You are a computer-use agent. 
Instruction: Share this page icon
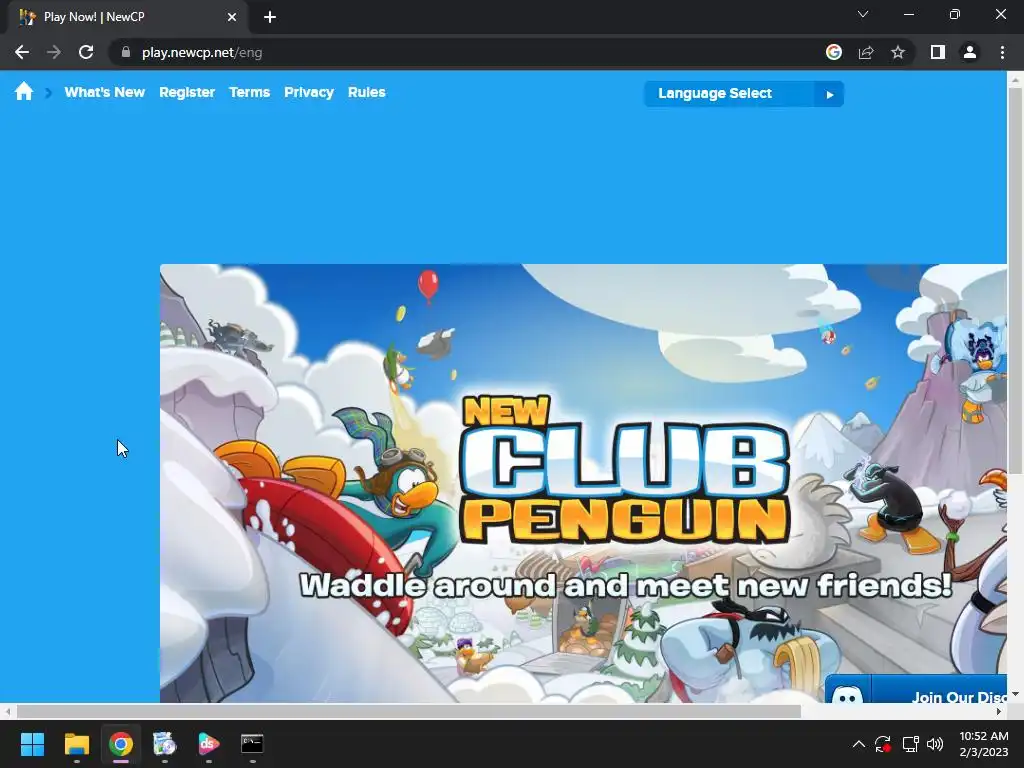pos(866,52)
